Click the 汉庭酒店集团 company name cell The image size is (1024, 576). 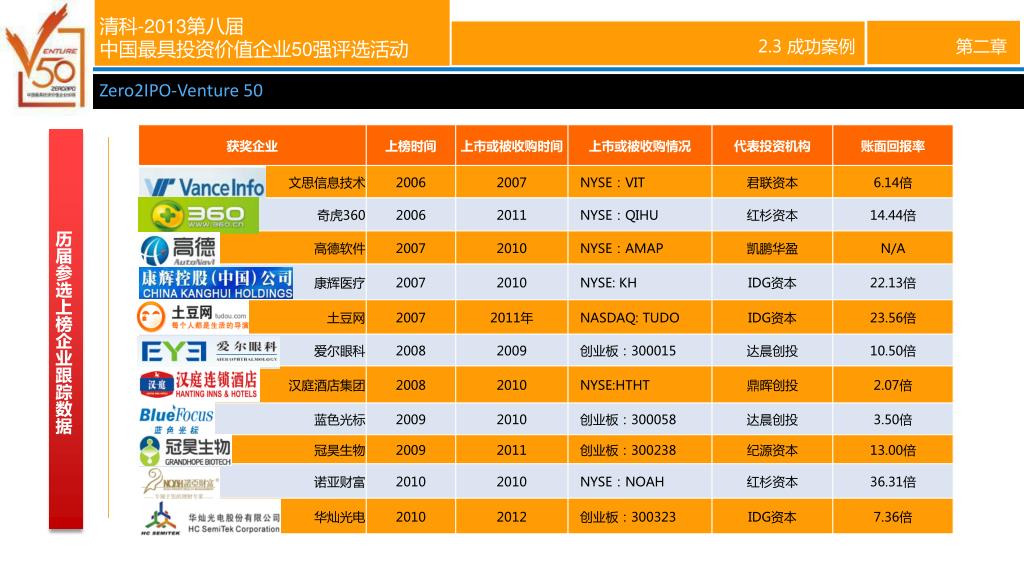coord(327,385)
